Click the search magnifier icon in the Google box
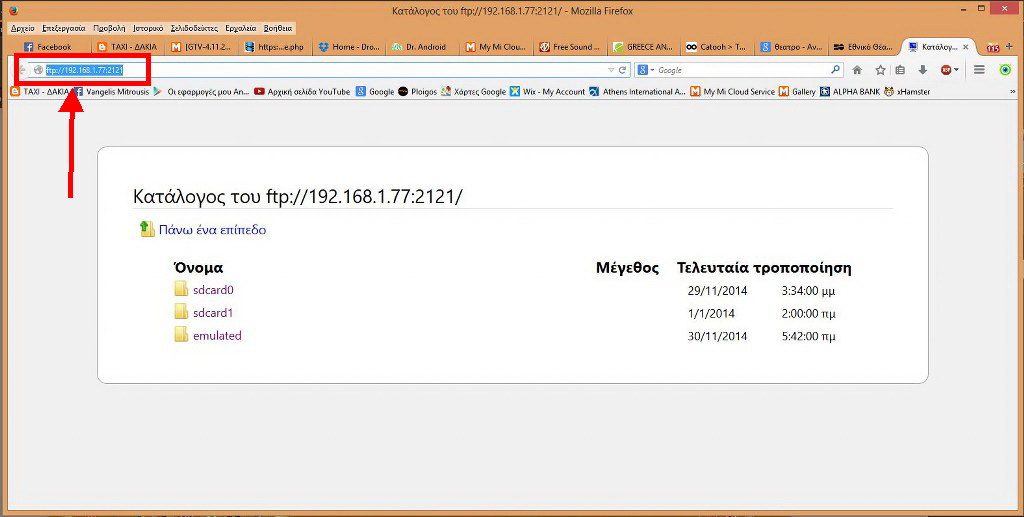The image size is (1024, 517). 836,70
